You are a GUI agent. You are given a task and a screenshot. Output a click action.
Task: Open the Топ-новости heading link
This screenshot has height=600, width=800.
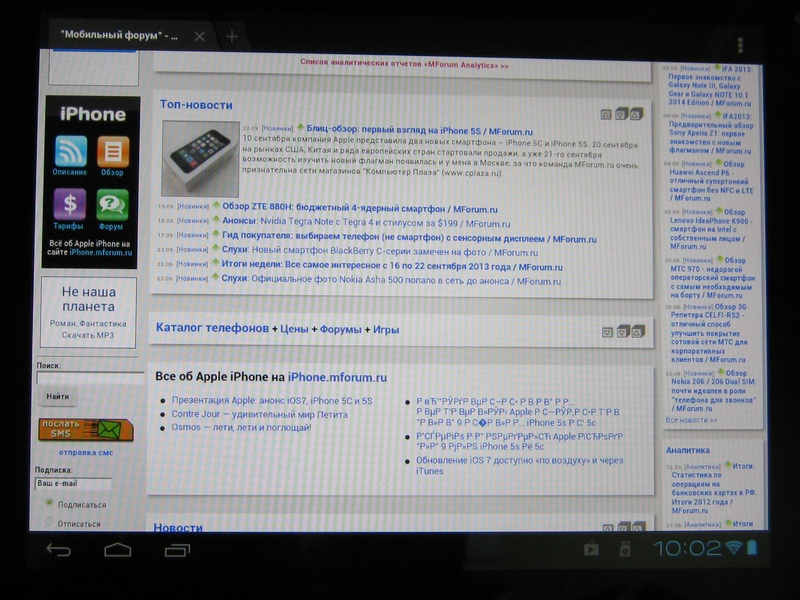pos(196,105)
